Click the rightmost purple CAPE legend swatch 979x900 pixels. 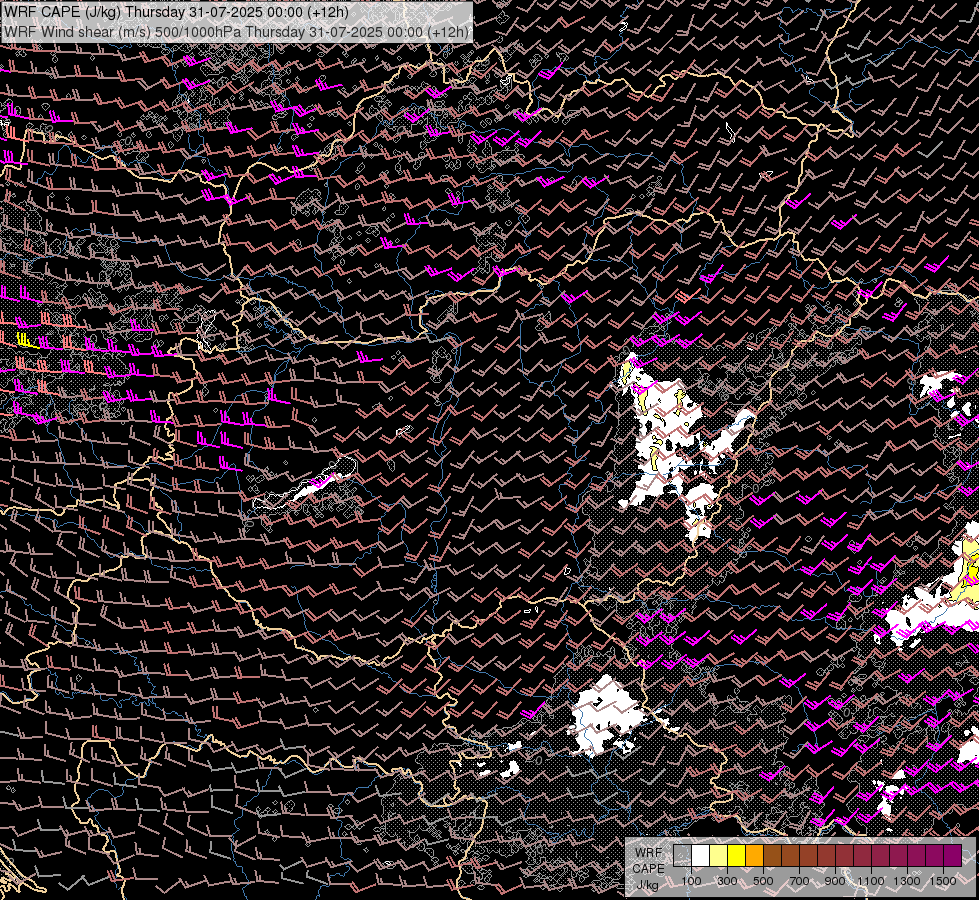pos(952,856)
